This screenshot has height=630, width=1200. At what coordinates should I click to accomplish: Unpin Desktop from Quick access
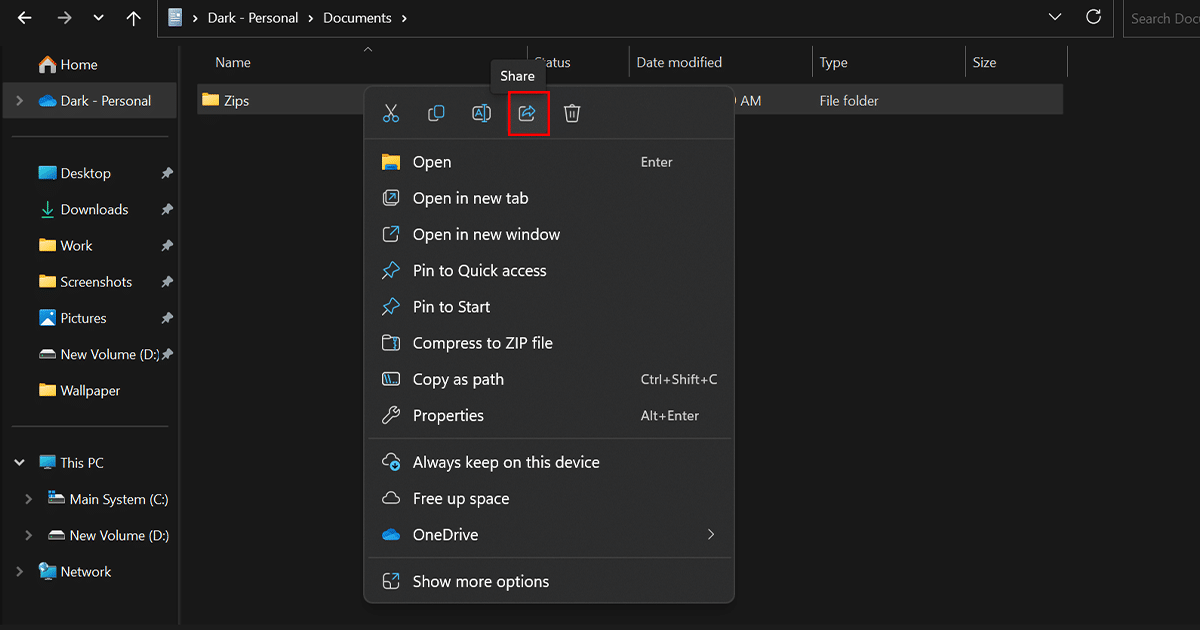click(167, 174)
